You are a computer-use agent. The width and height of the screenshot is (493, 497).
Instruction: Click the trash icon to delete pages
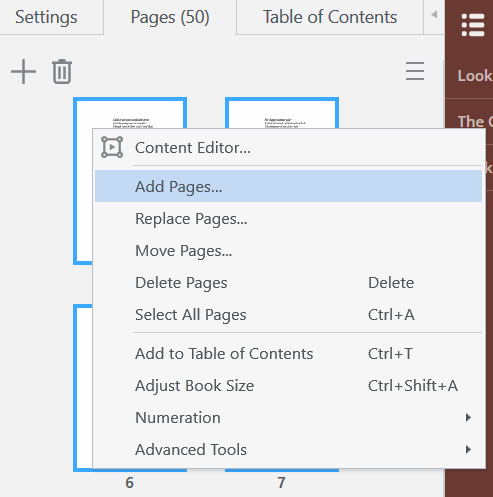point(62,71)
